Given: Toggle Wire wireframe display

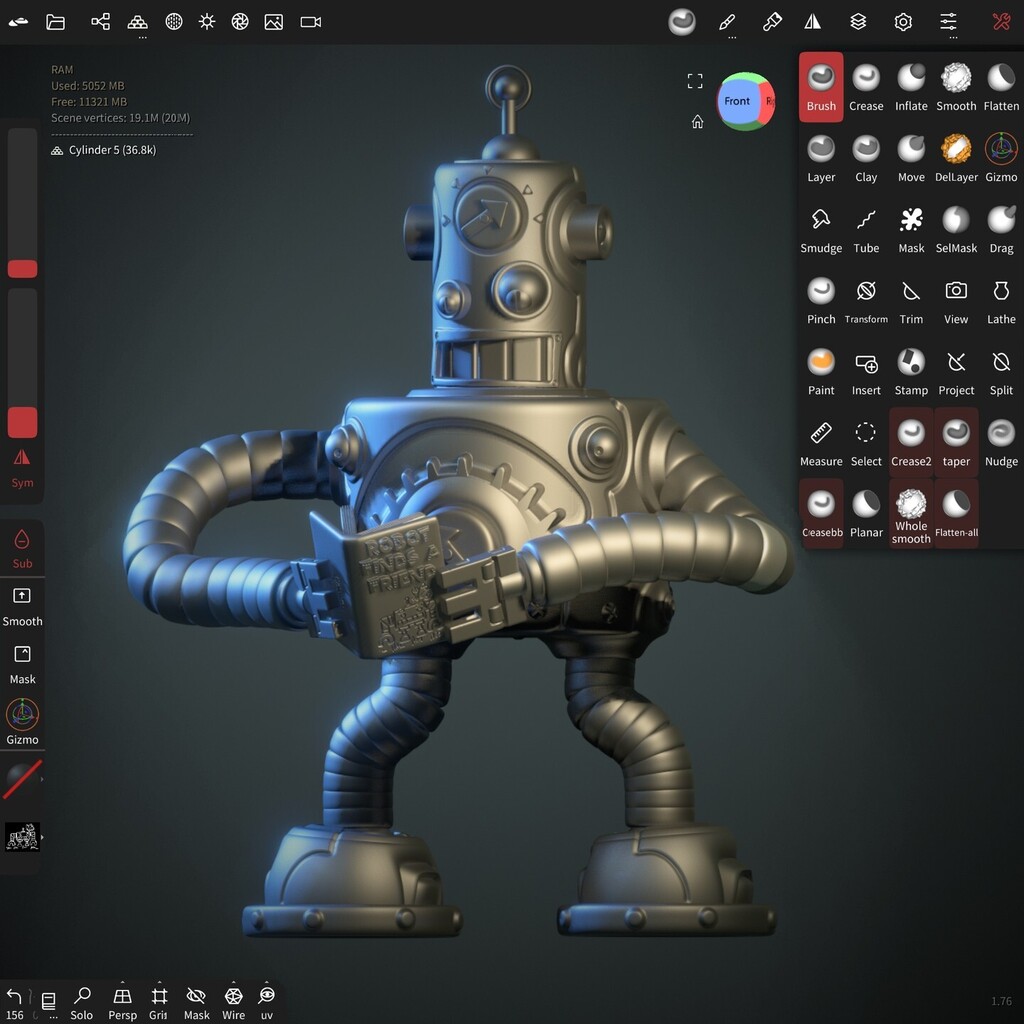Looking at the screenshot, I should pyautogui.click(x=233, y=1003).
